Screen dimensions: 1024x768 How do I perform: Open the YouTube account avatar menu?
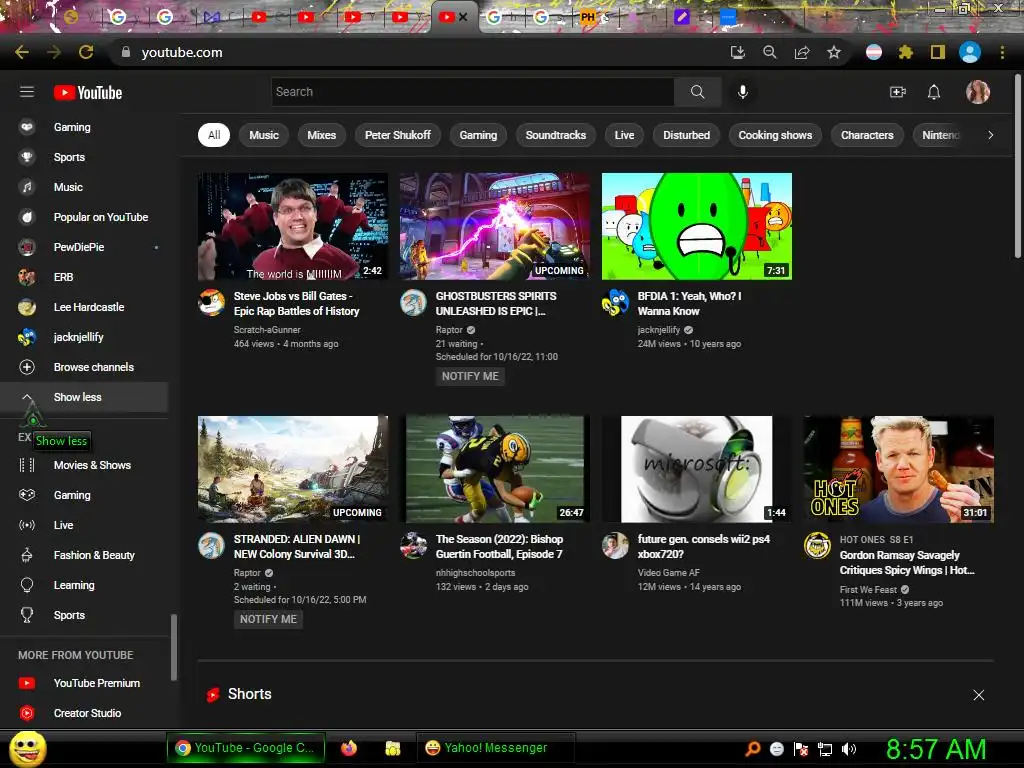pos(978,92)
